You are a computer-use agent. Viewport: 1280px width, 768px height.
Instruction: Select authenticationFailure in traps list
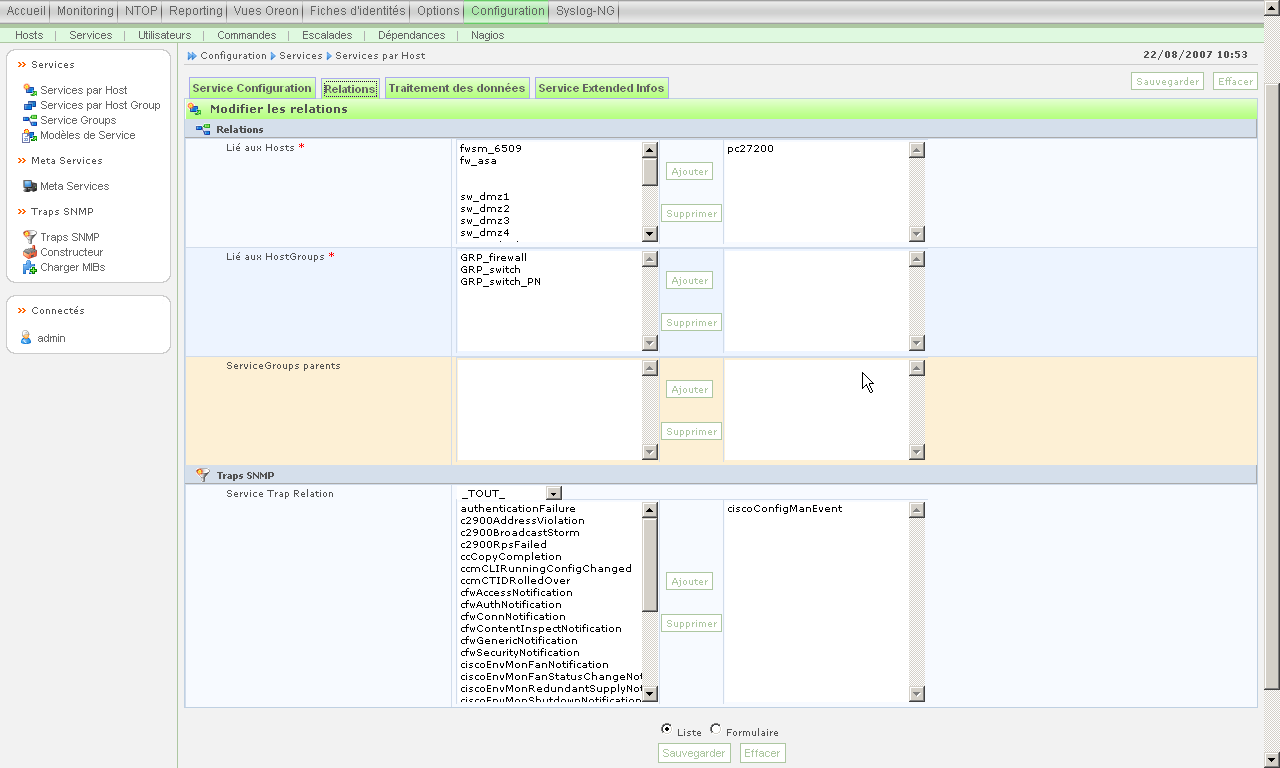[518, 508]
